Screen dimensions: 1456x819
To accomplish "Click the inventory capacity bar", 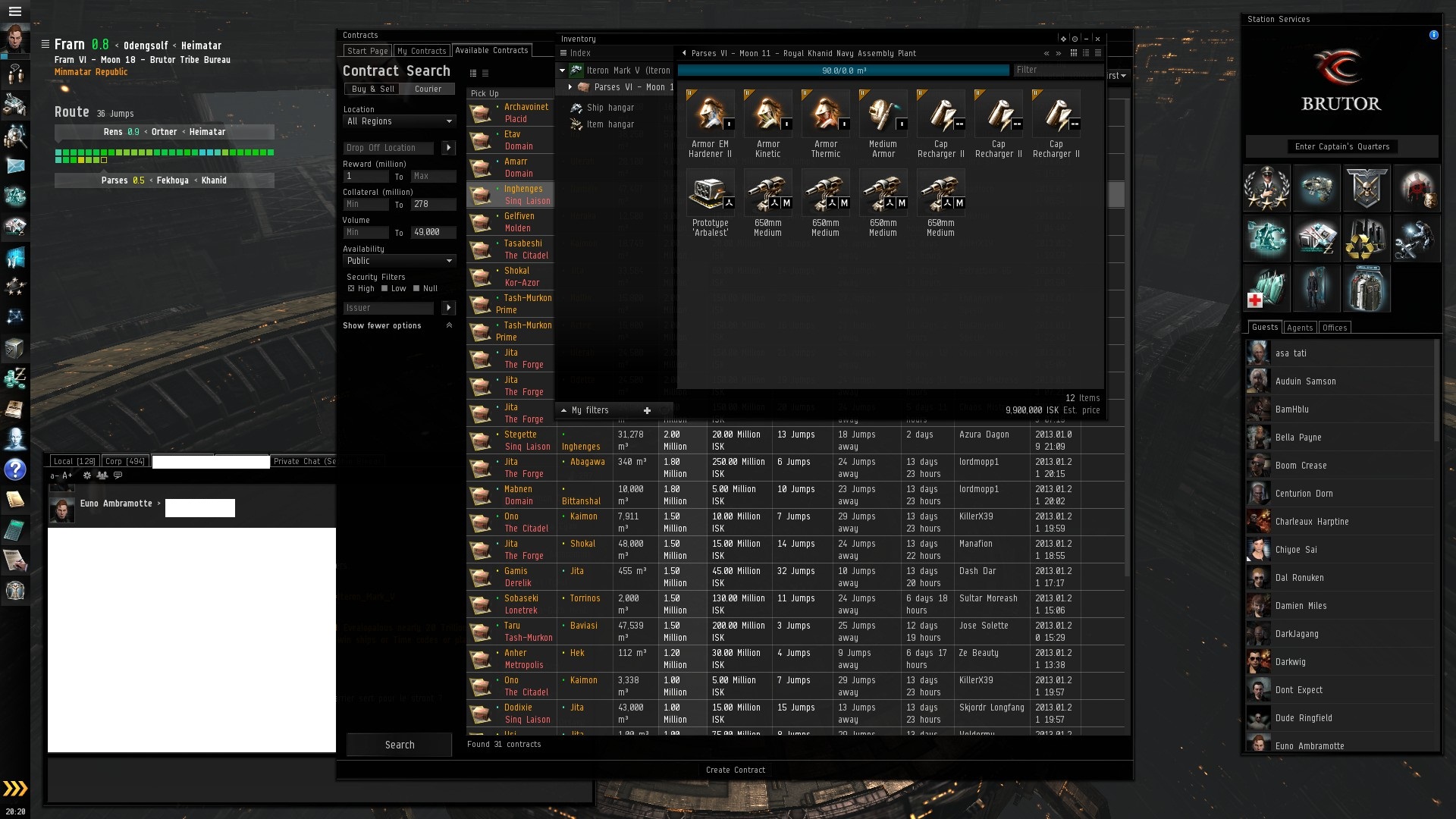I will [x=843, y=71].
